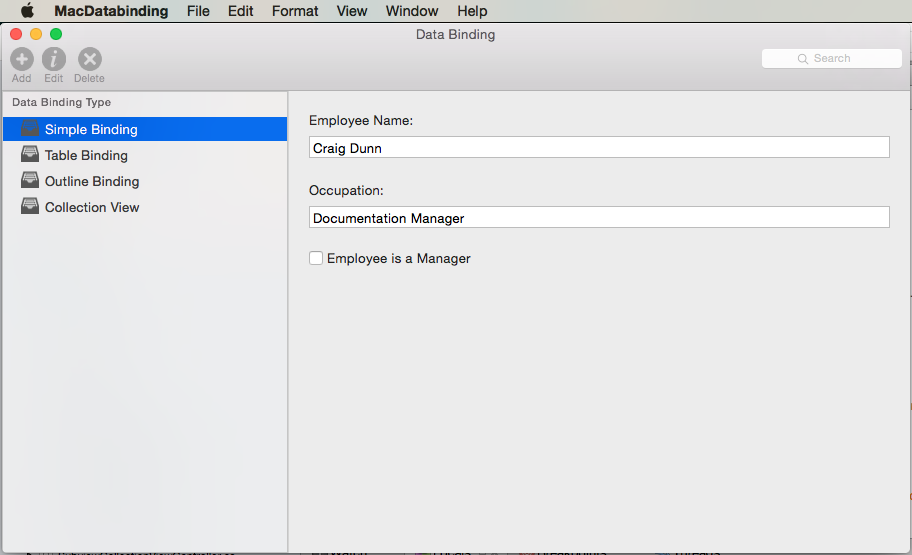Screen dimensions: 912x555
Task: Open the Edit menu in menu bar
Action: 240,11
